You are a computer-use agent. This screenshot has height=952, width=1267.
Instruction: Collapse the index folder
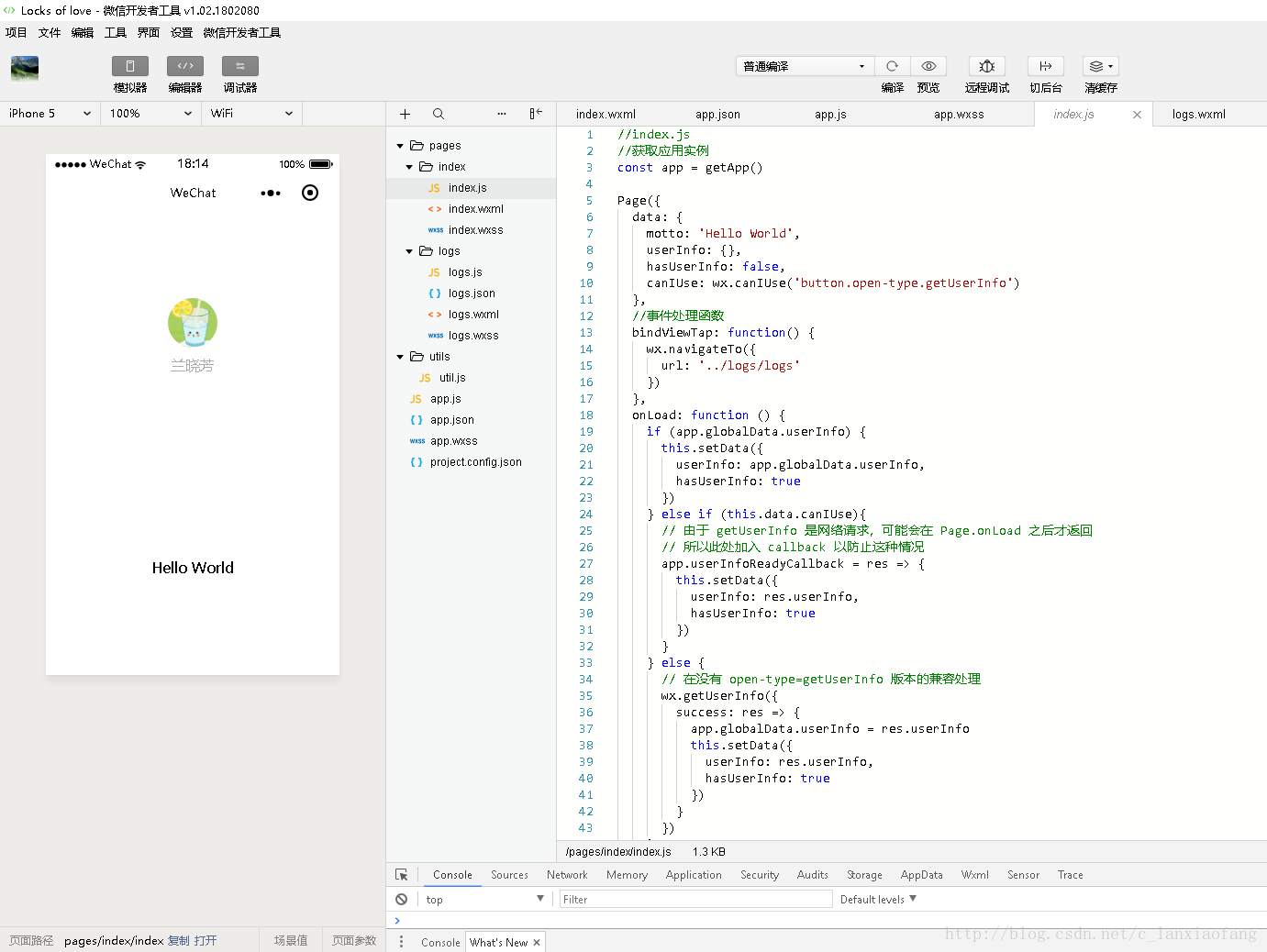[x=409, y=167]
